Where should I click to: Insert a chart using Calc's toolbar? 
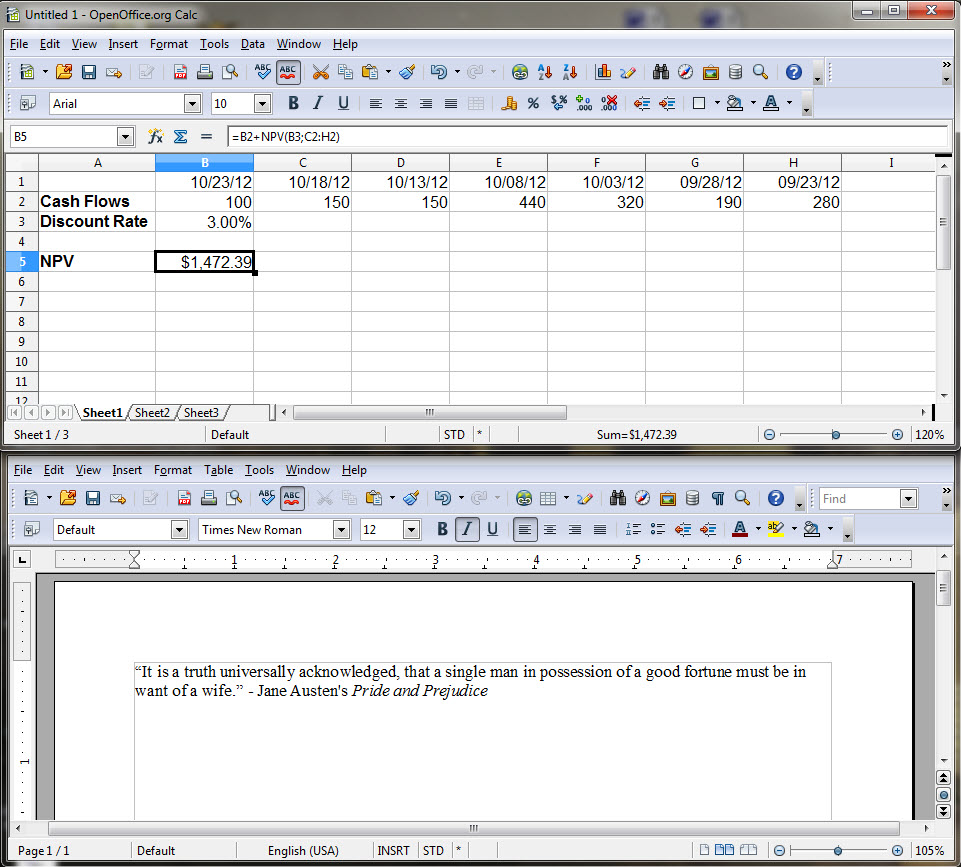coord(603,72)
